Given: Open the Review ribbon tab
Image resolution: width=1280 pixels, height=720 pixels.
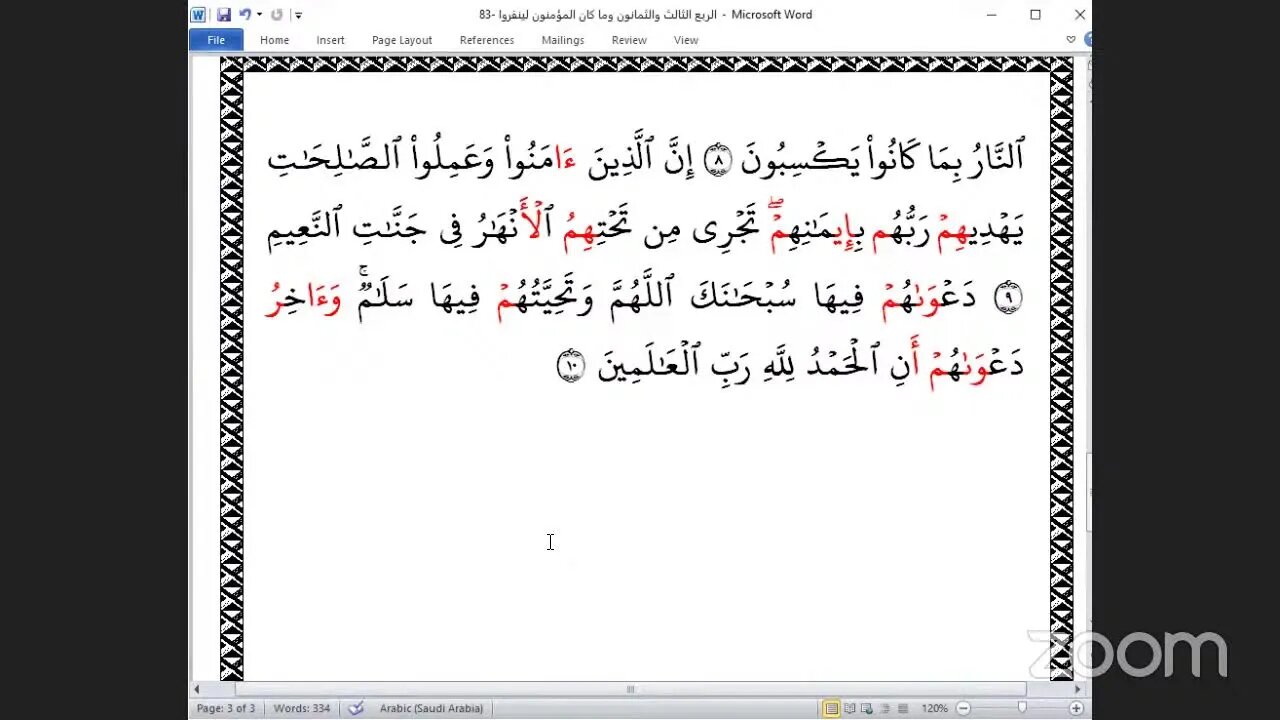Looking at the screenshot, I should point(629,40).
